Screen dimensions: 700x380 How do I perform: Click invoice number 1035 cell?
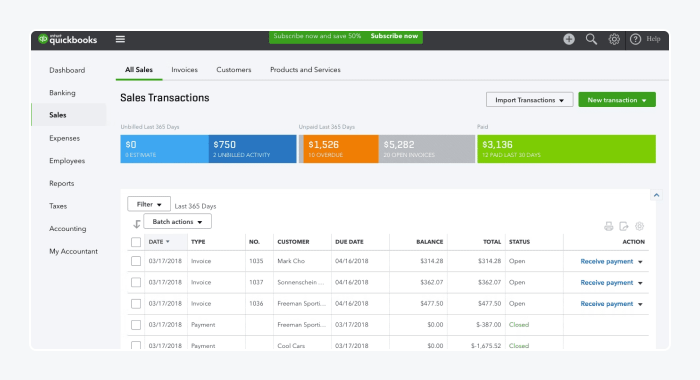(x=256, y=261)
